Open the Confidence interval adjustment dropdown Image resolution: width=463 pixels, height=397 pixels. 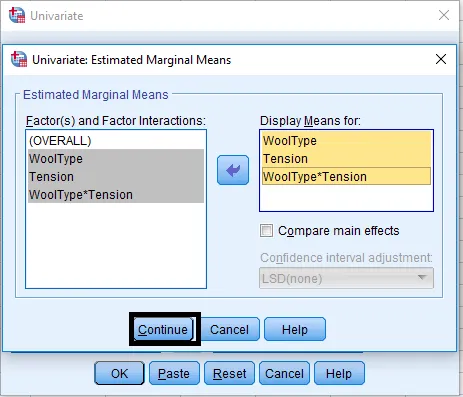346,278
